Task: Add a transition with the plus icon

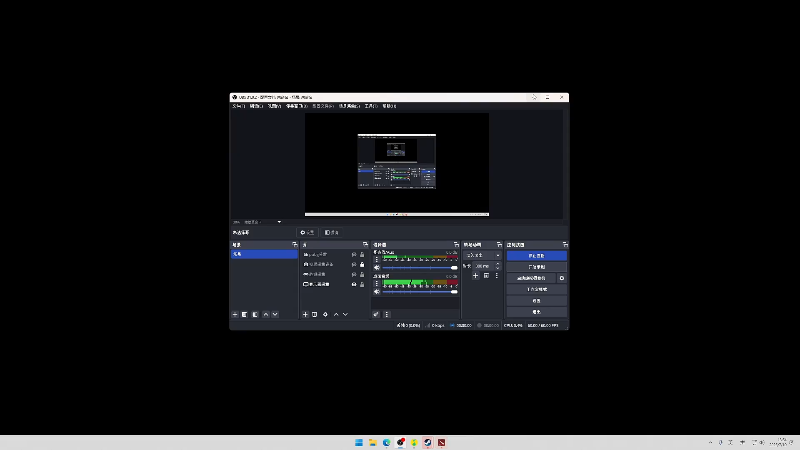Action: (476, 276)
